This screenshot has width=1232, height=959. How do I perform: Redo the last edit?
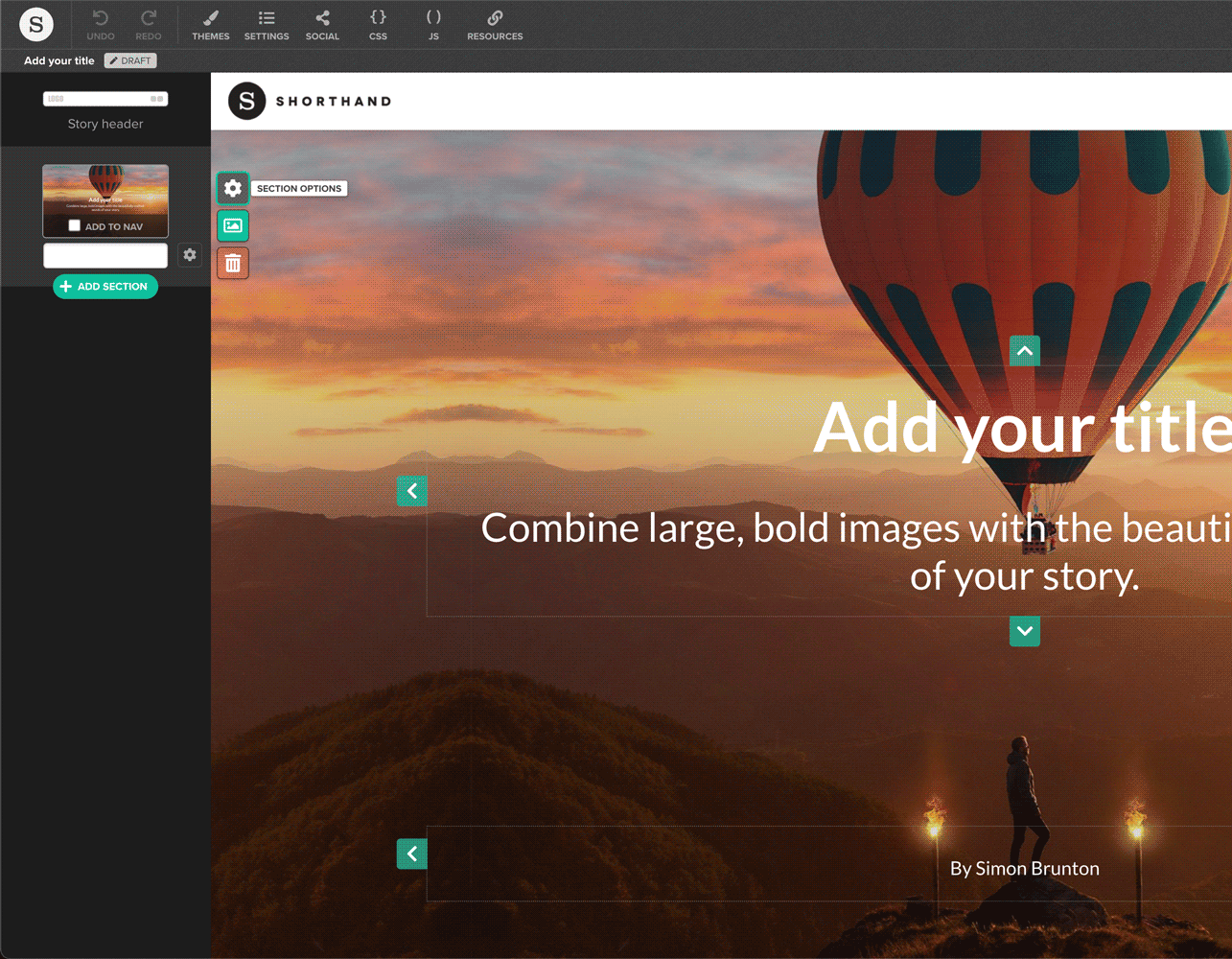click(149, 25)
